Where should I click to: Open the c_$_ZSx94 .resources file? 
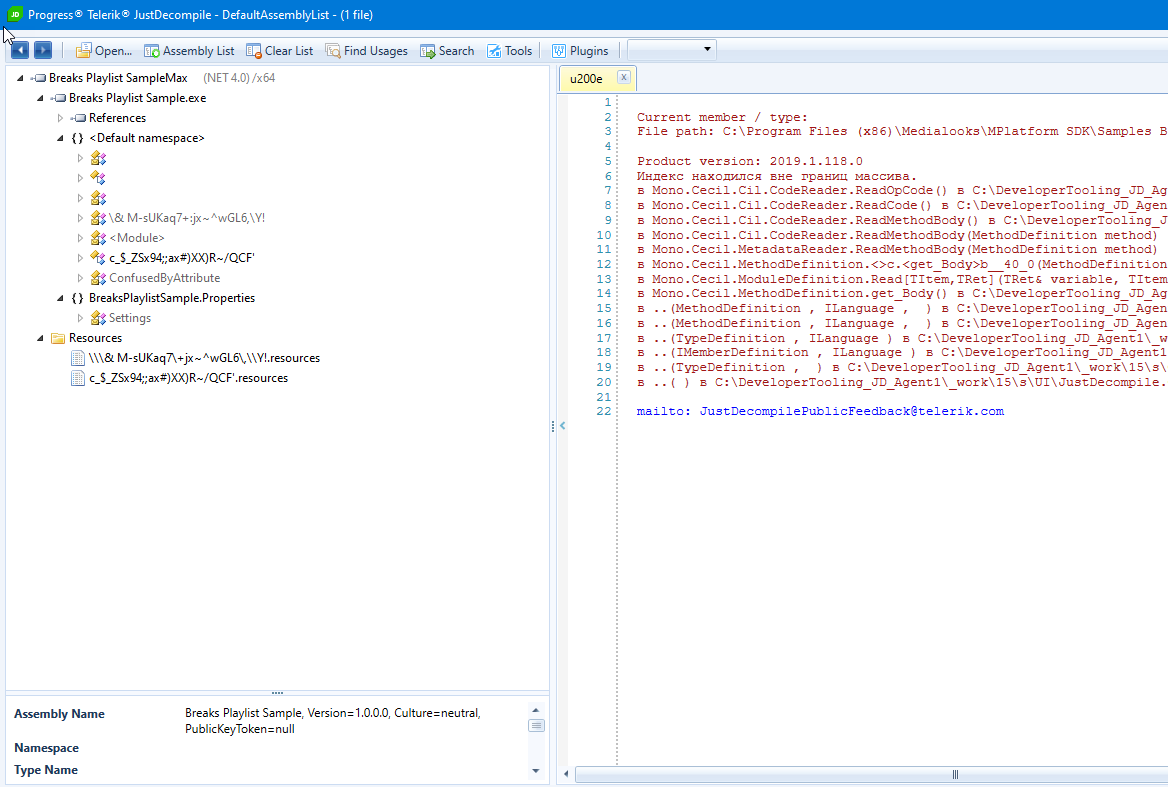coord(180,378)
